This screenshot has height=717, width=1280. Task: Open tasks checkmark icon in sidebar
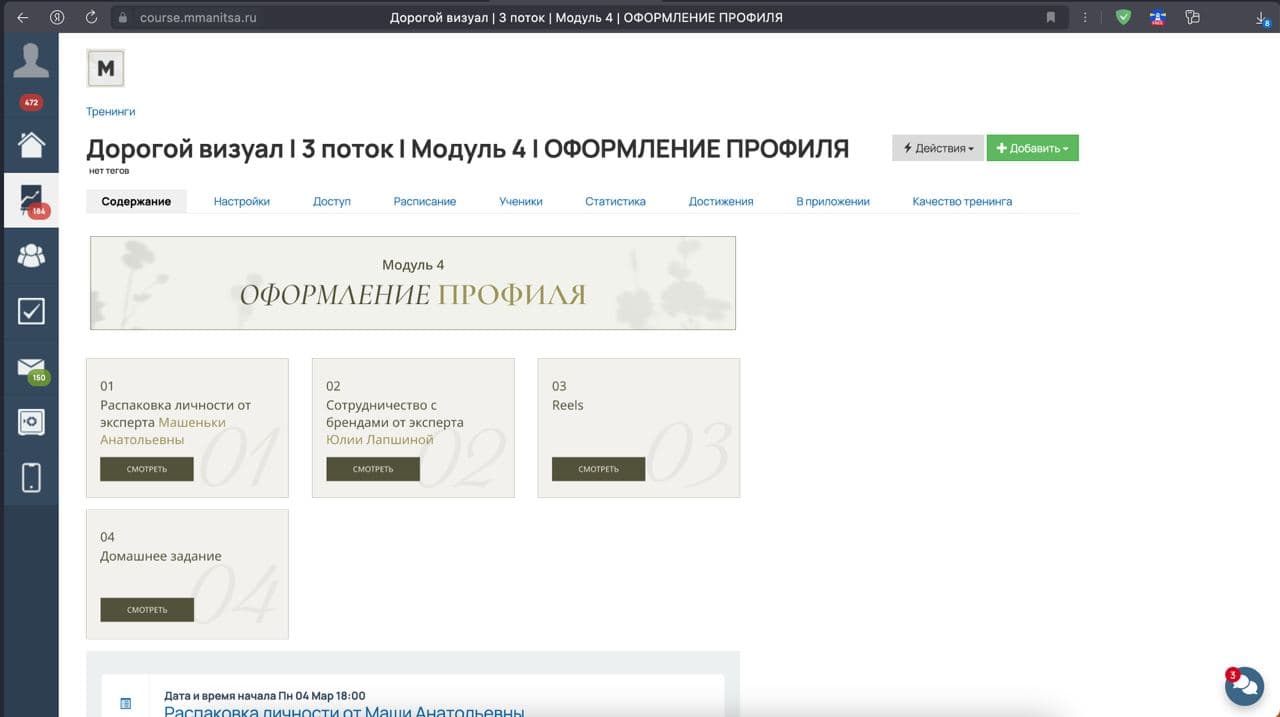click(x=31, y=311)
